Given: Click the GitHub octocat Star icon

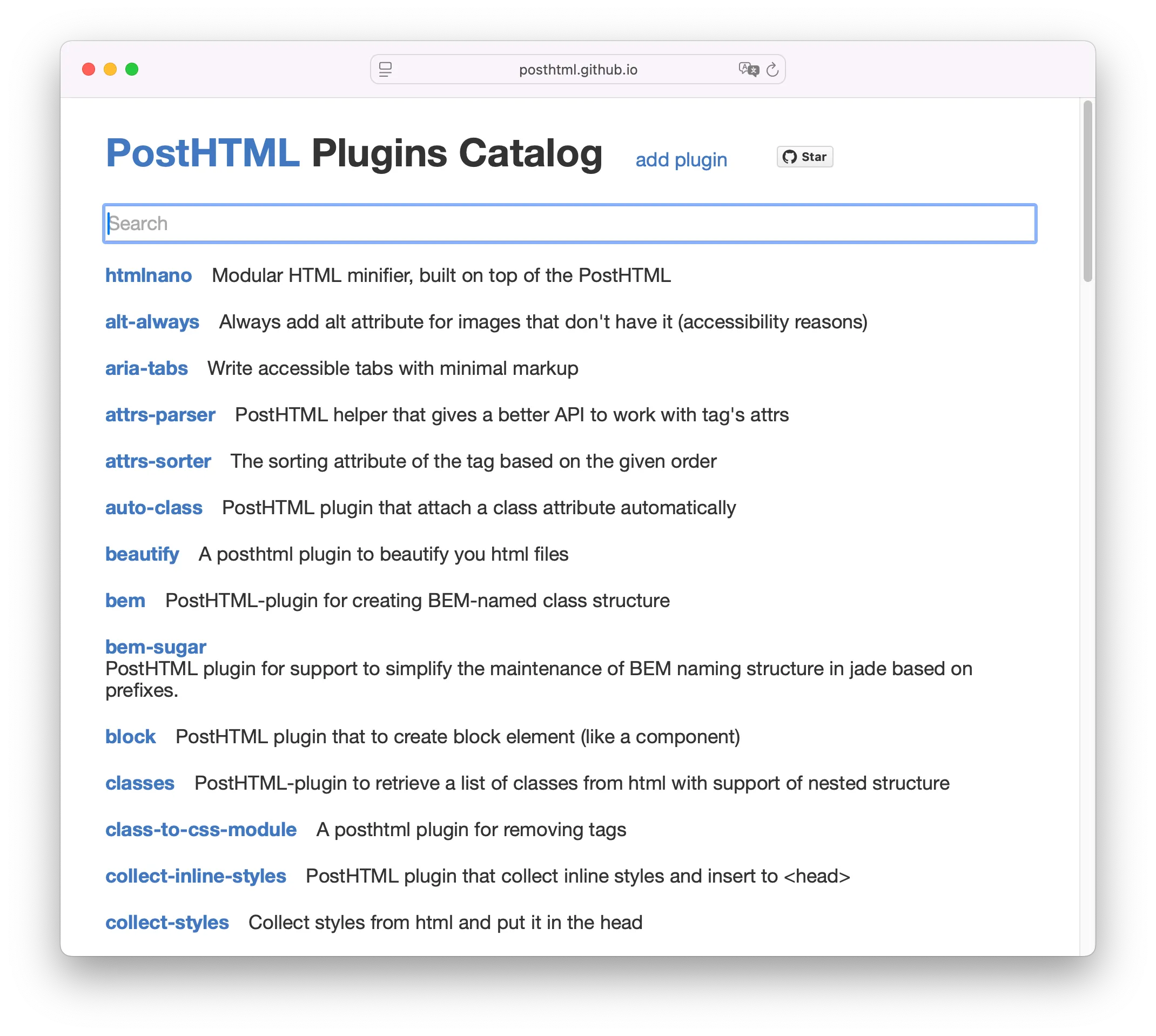Looking at the screenshot, I should point(791,157).
